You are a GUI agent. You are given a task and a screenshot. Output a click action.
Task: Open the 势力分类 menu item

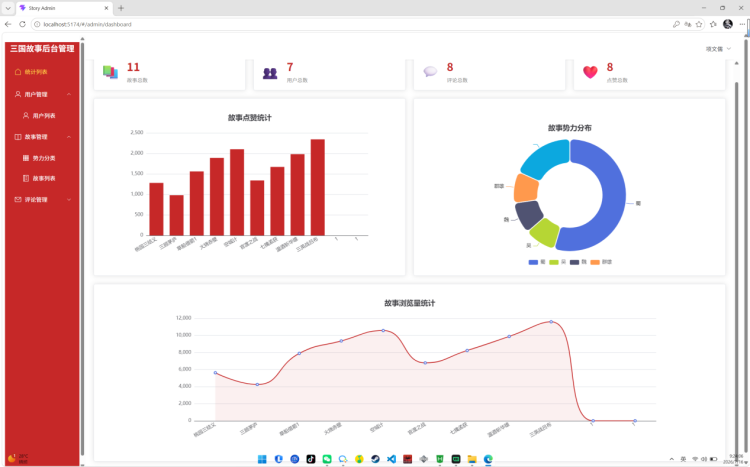tap(42, 158)
